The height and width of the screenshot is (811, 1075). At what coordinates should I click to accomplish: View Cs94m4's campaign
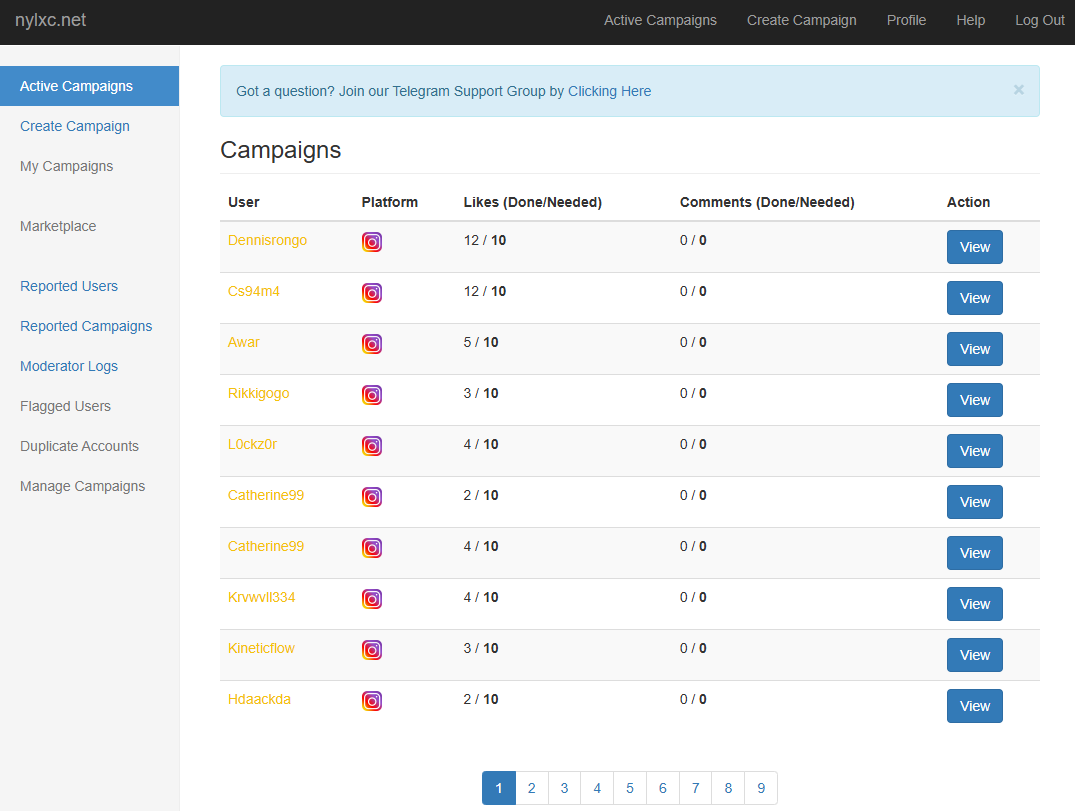click(x=974, y=298)
